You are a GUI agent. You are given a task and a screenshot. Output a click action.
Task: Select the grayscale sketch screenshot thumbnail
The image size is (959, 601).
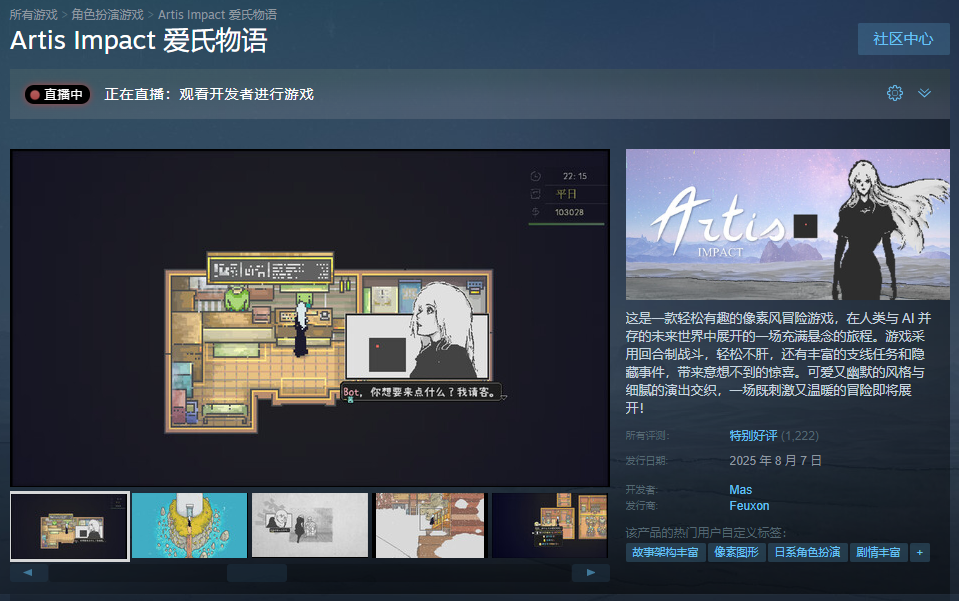[310, 526]
